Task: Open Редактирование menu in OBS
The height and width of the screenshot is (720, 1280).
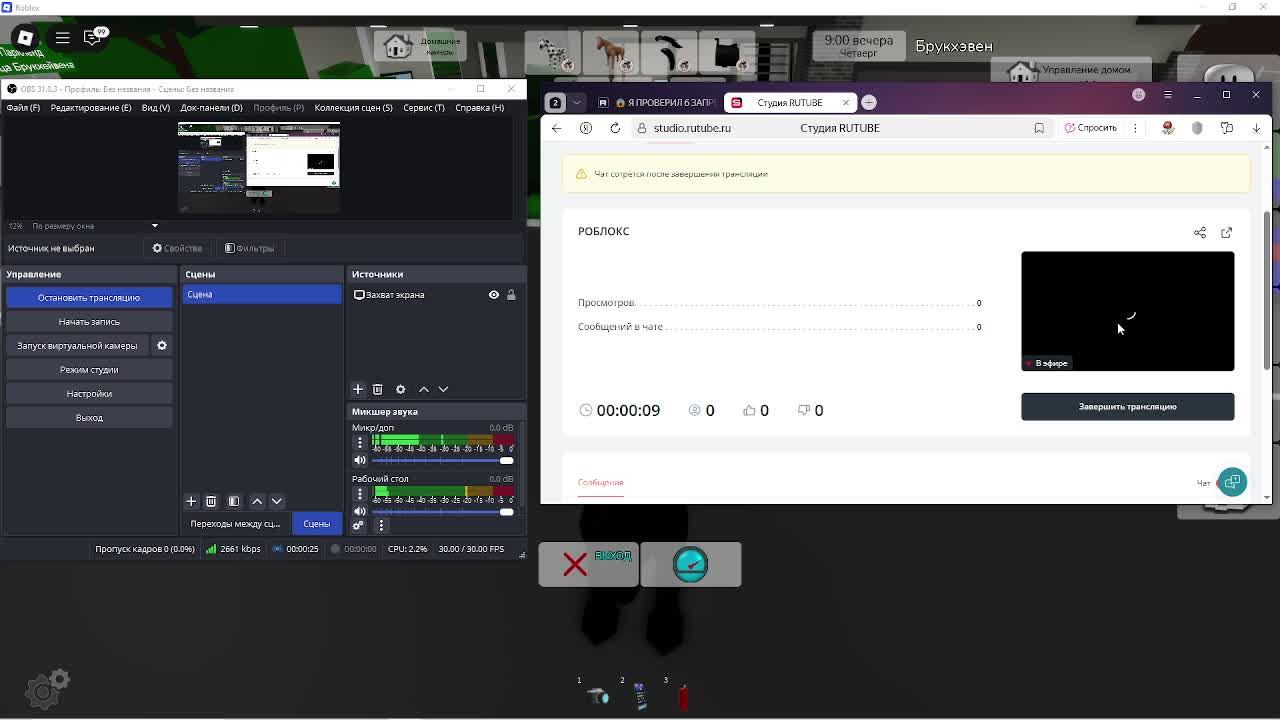Action: click(91, 108)
